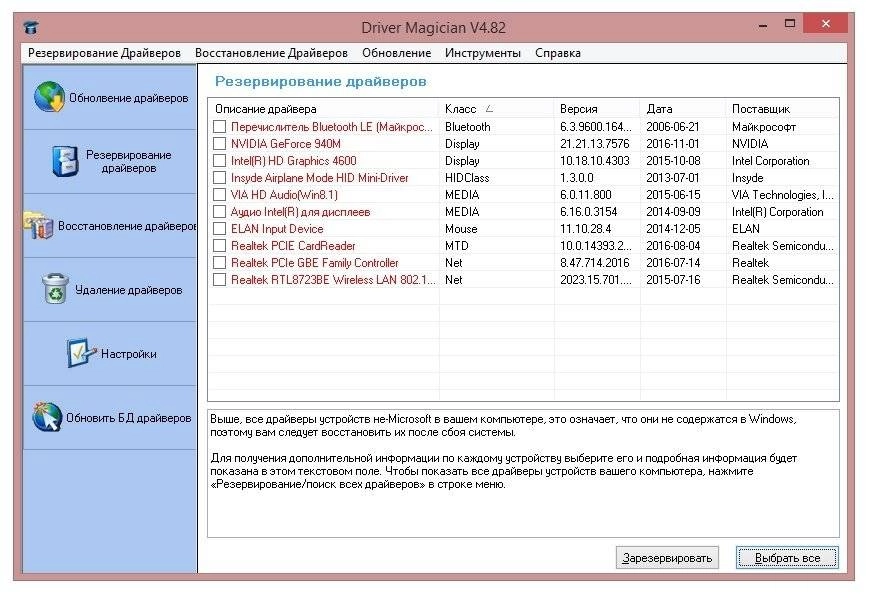Image resolution: width=872 pixels, height=600 pixels.
Task: Tick the Realtek PCIe GBE Family Controller checkbox
Action: coord(220,262)
